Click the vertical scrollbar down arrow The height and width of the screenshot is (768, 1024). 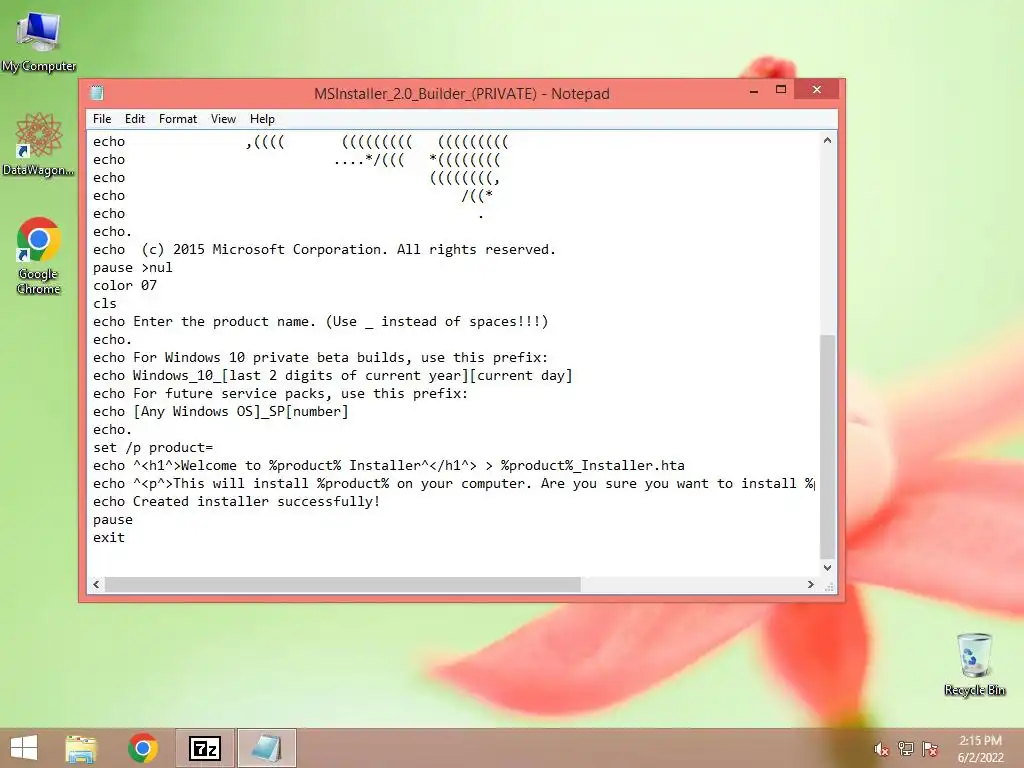(827, 568)
